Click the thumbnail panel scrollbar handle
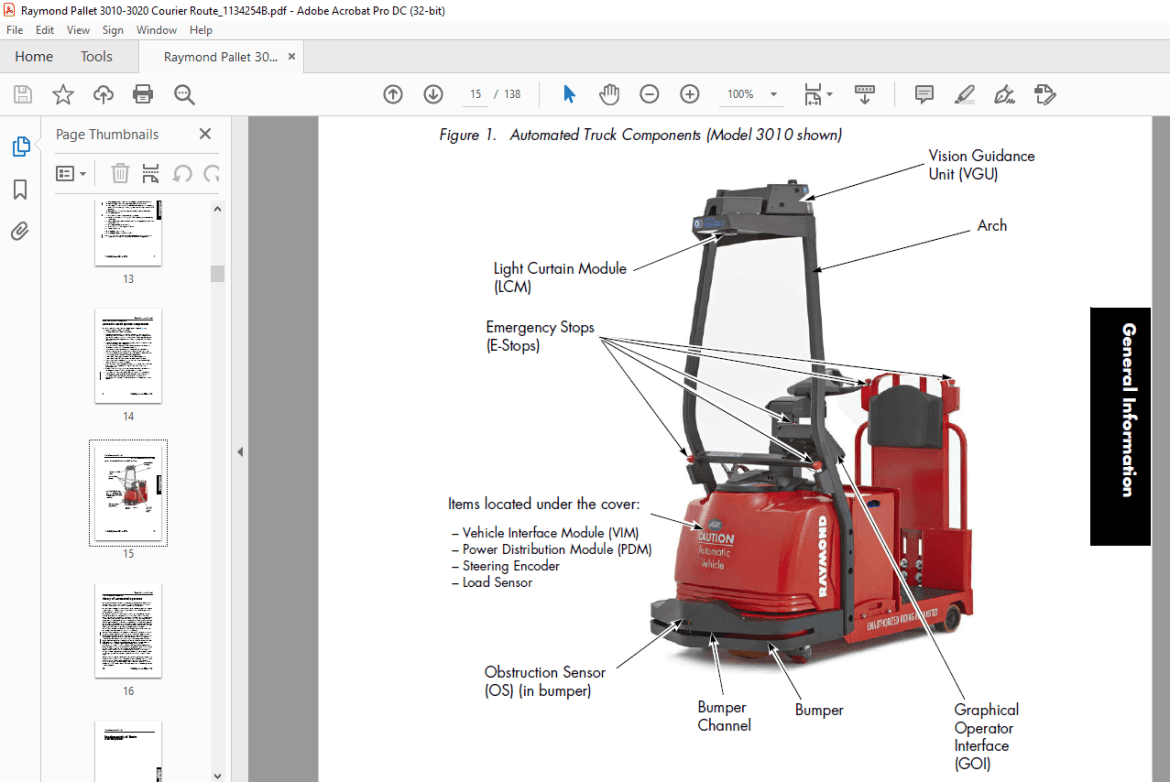The height and width of the screenshot is (782, 1170). pyautogui.click(x=217, y=274)
